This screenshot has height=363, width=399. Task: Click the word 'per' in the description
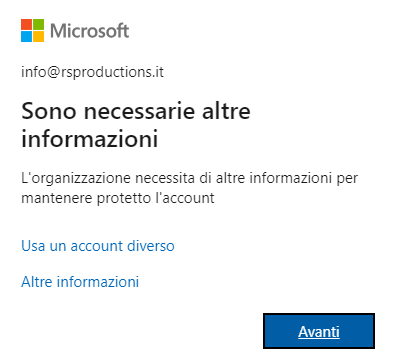click(x=347, y=179)
